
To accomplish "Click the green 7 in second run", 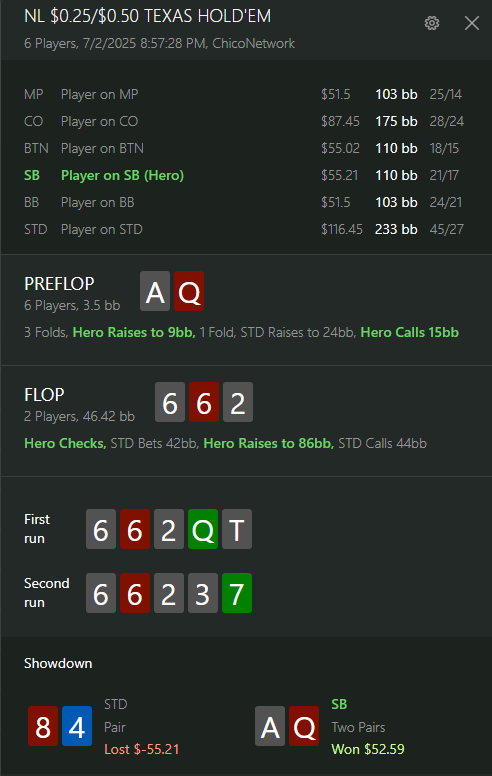I will tap(237, 593).
